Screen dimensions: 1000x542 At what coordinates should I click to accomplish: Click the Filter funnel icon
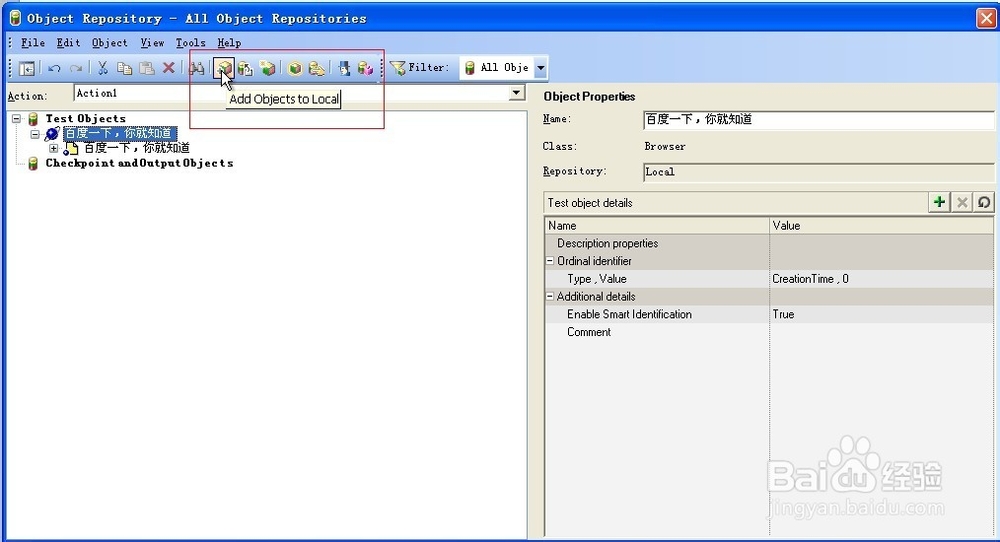397,68
